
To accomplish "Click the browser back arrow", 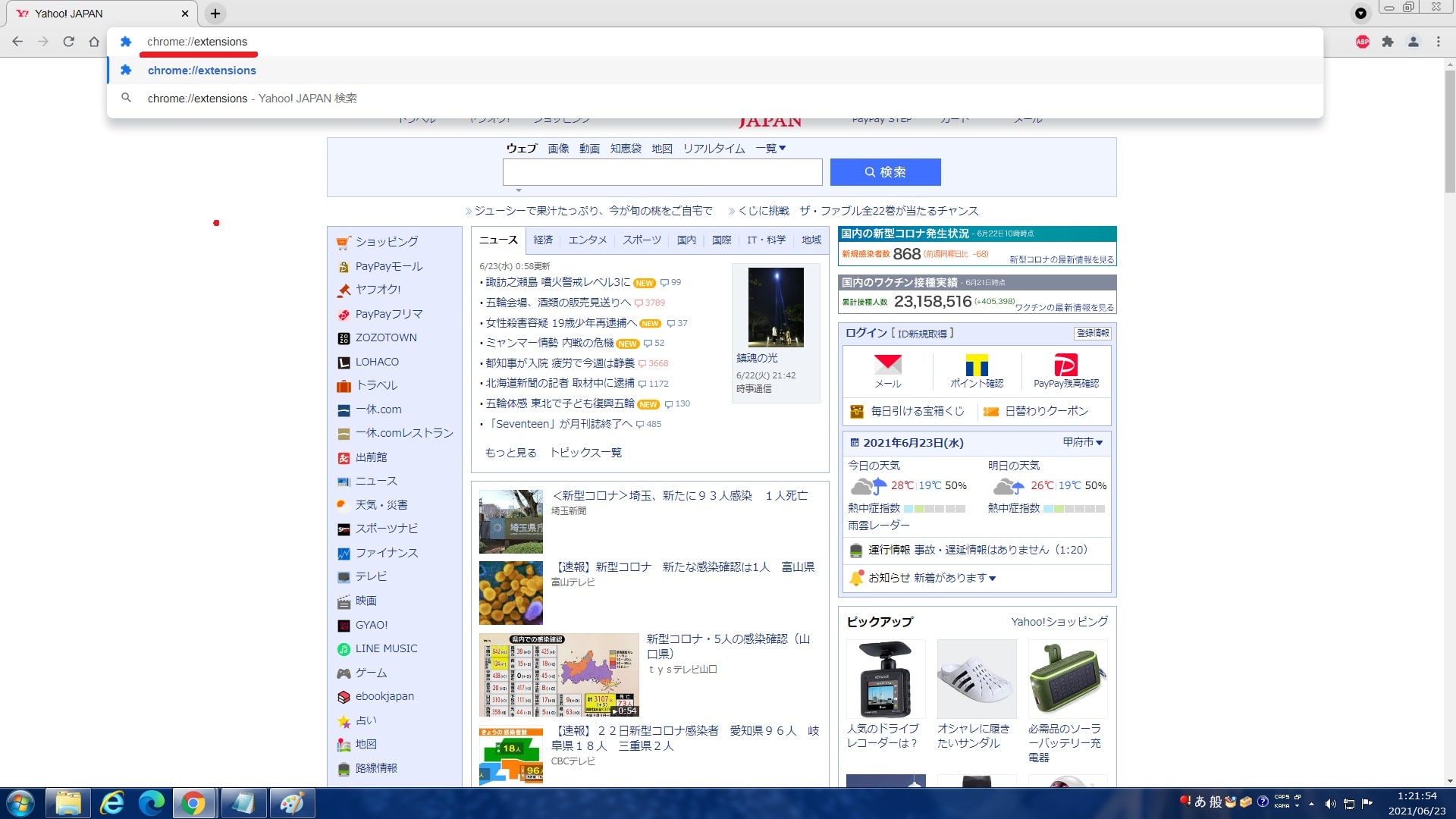I will 17,42.
